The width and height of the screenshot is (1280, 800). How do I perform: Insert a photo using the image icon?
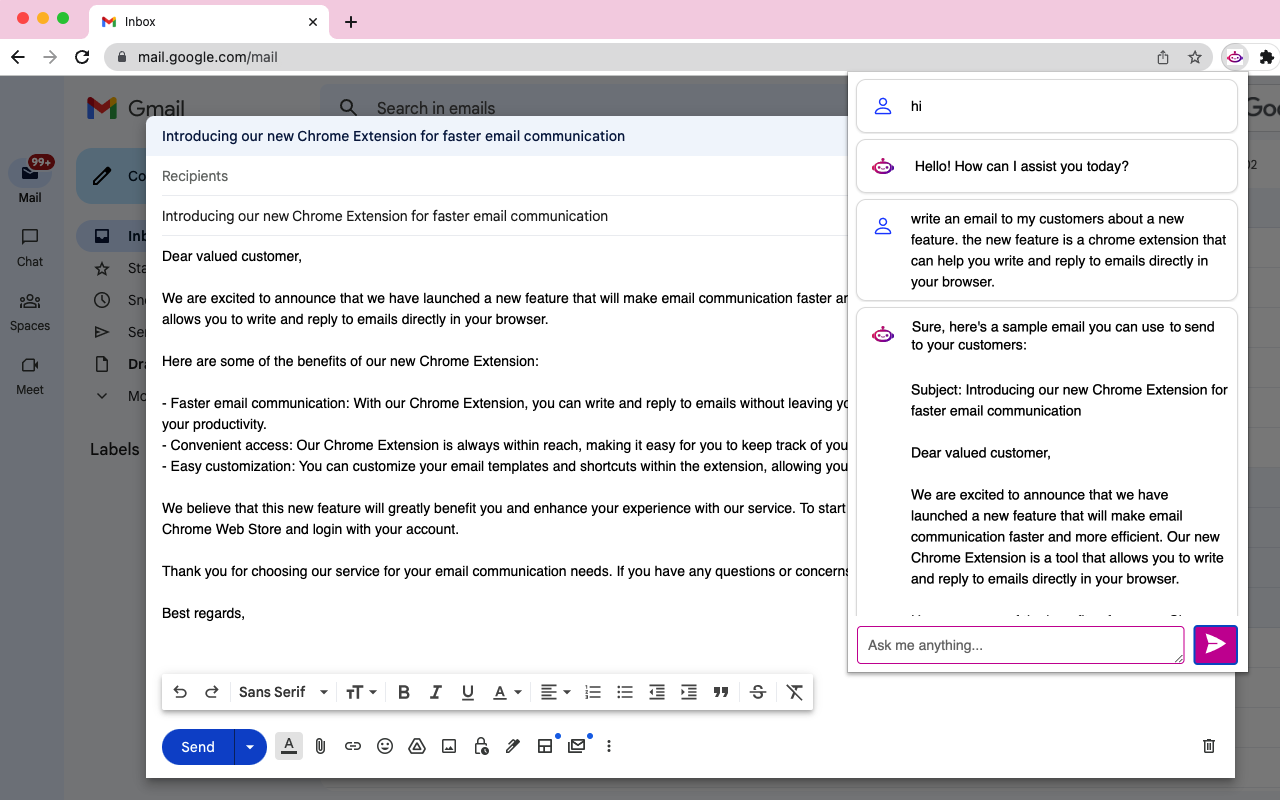click(x=449, y=746)
